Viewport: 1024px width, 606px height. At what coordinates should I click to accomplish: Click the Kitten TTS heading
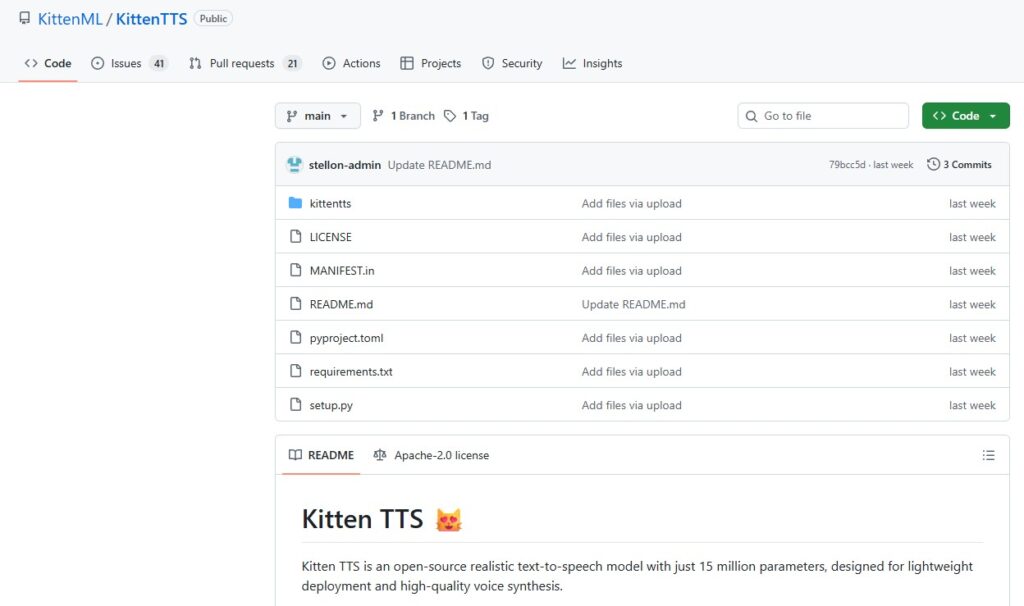tap(382, 519)
